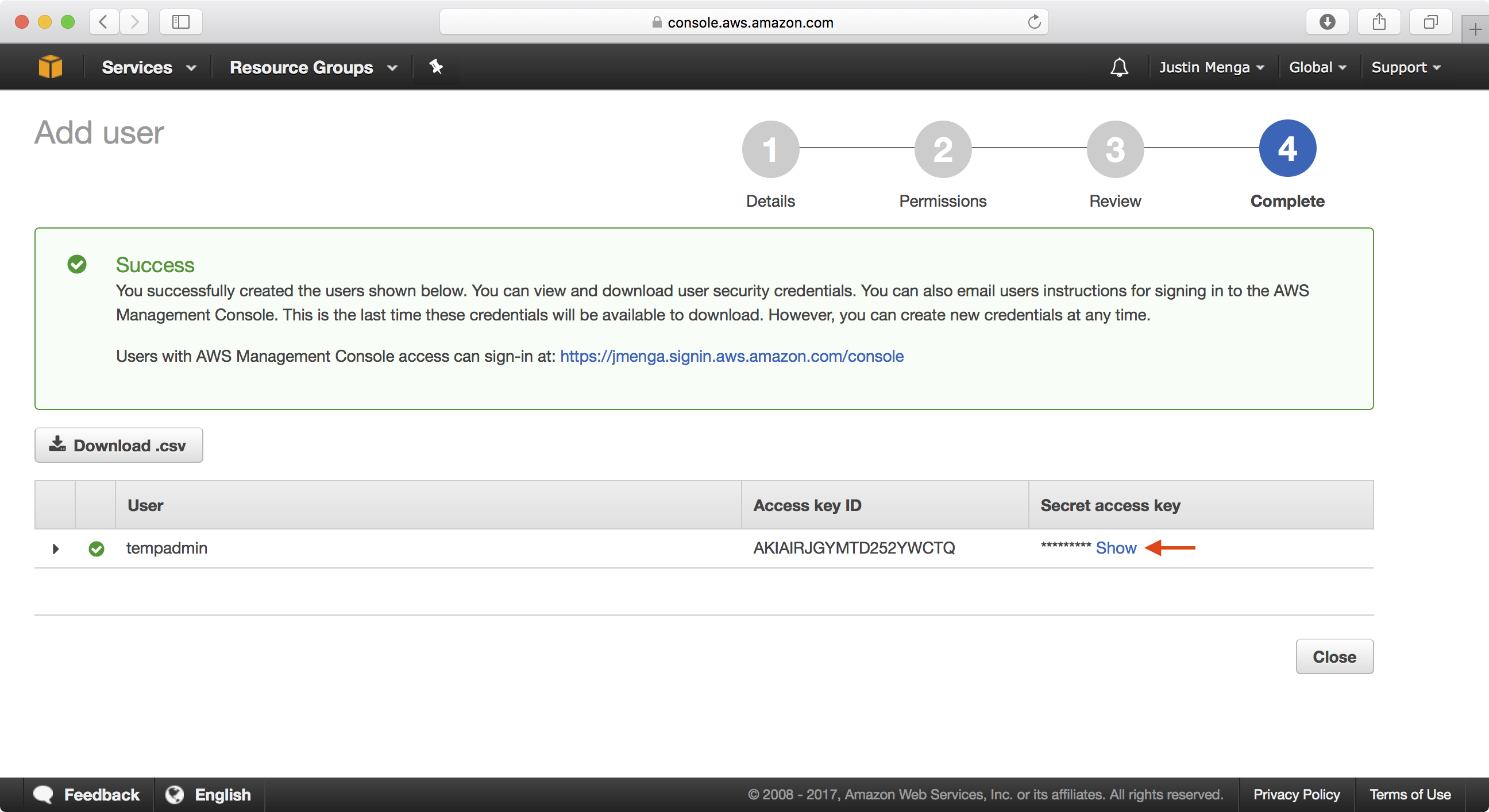Image resolution: width=1489 pixels, height=812 pixels.
Task: Click the lock icon in address bar
Action: click(x=657, y=22)
